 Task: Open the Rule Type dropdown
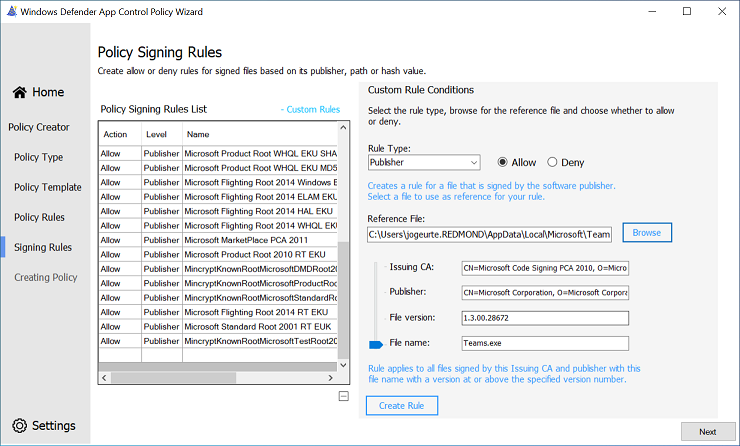(x=424, y=162)
